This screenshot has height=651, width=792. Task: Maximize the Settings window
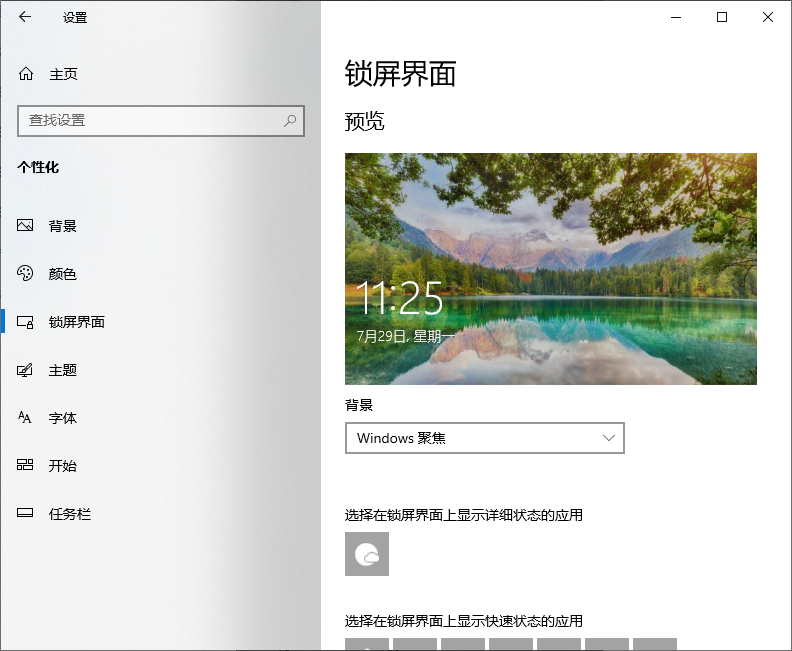tap(722, 17)
